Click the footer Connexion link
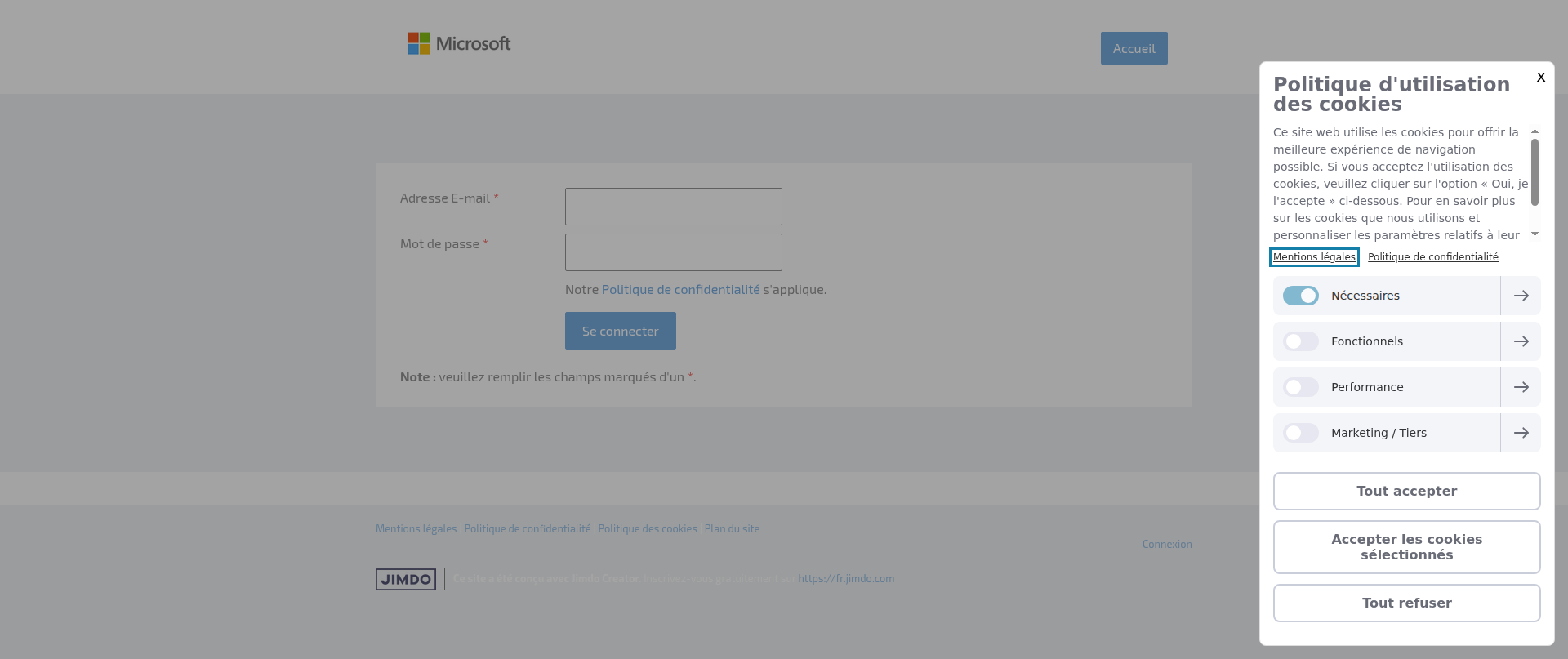1568x659 pixels. [1166, 545]
